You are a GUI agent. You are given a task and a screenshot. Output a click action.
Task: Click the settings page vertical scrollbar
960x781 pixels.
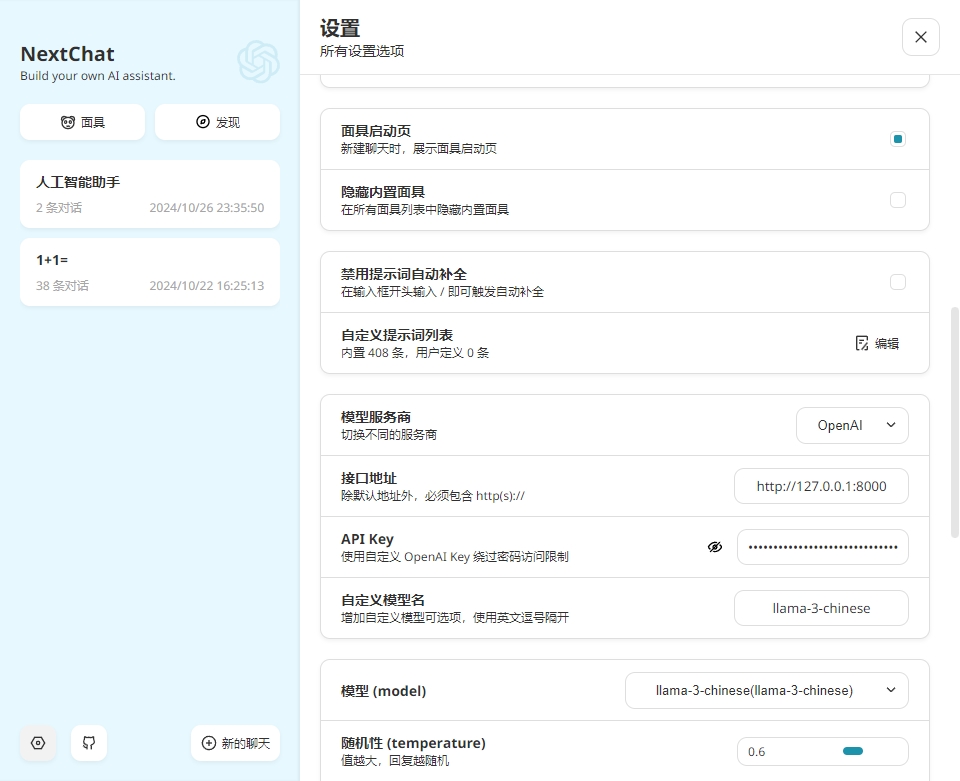[x=954, y=420]
